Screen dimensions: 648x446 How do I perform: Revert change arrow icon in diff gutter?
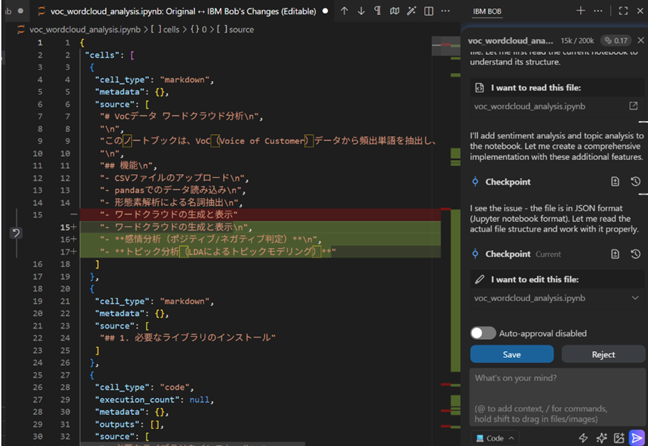click(16, 233)
